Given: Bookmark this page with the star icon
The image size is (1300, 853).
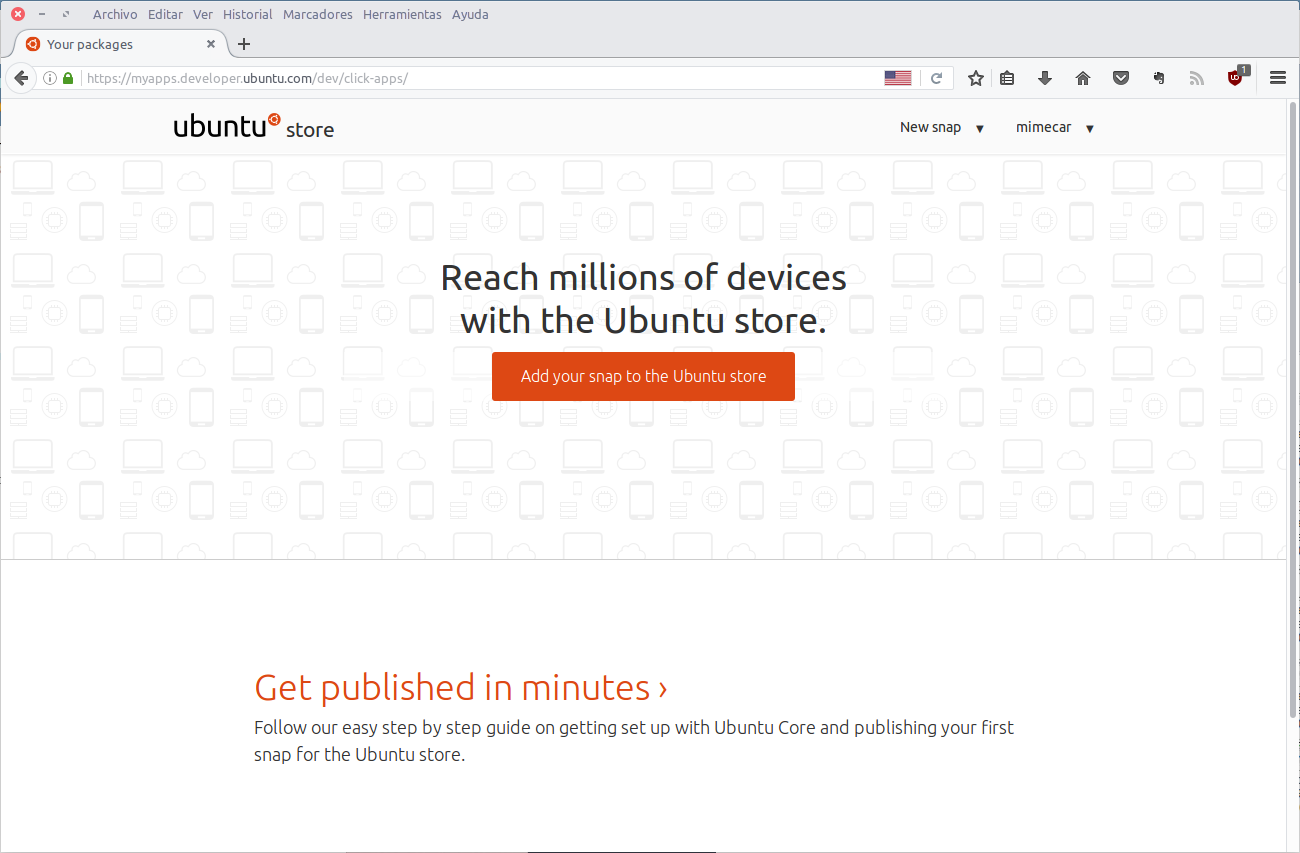Looking at the screenshot, I should pos(976,78).
